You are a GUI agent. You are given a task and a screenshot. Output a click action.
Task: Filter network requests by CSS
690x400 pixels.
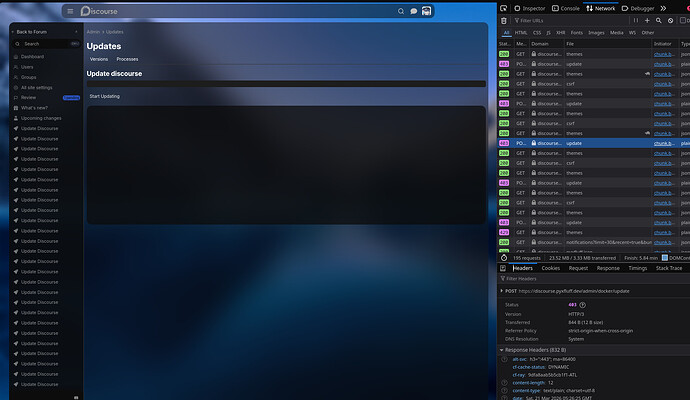pyautogui.click(x=537, y=33)
